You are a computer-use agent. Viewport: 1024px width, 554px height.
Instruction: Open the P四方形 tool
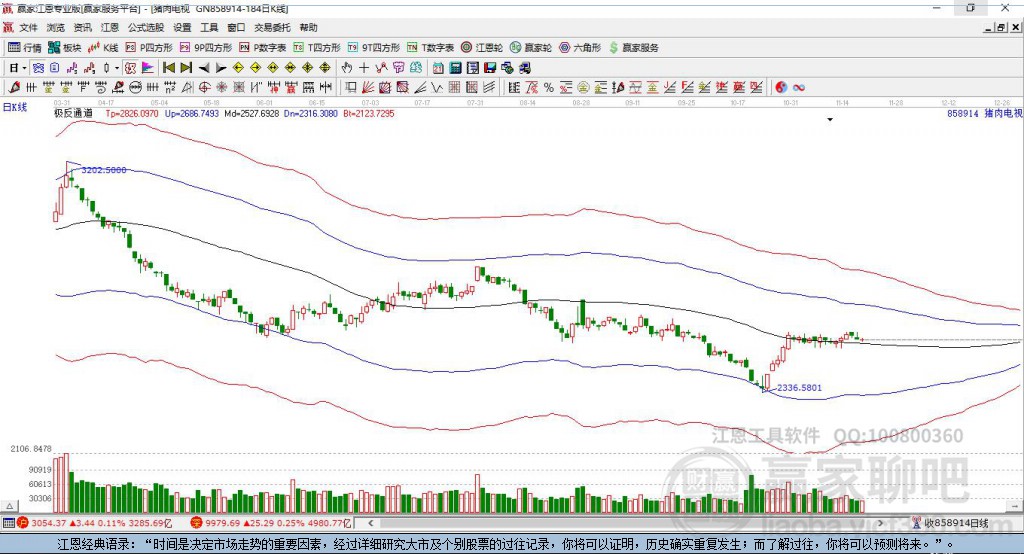(149, 48)
